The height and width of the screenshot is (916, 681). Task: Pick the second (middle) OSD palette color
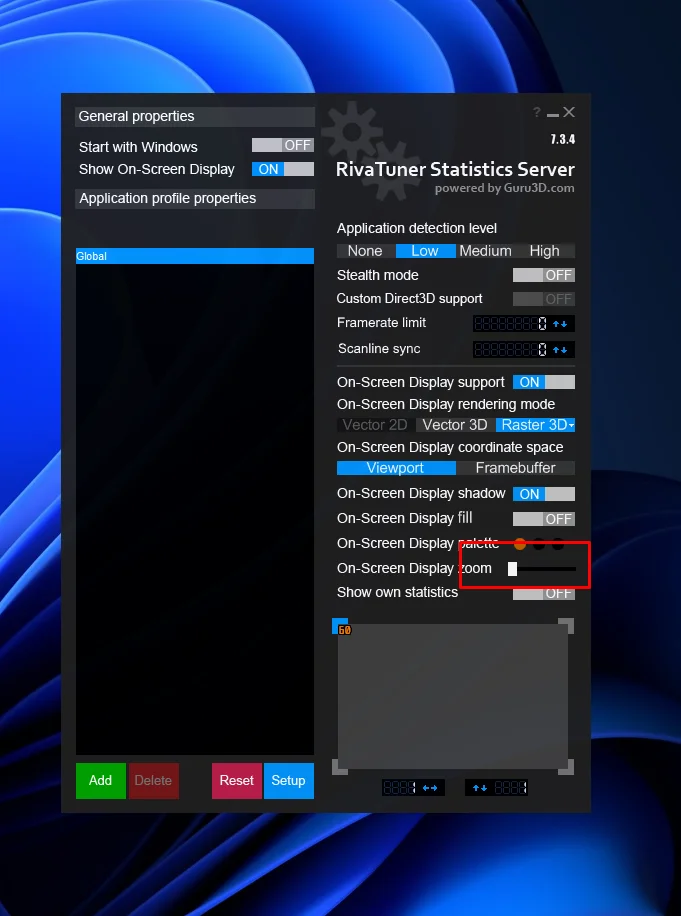(x=539, y=544)
